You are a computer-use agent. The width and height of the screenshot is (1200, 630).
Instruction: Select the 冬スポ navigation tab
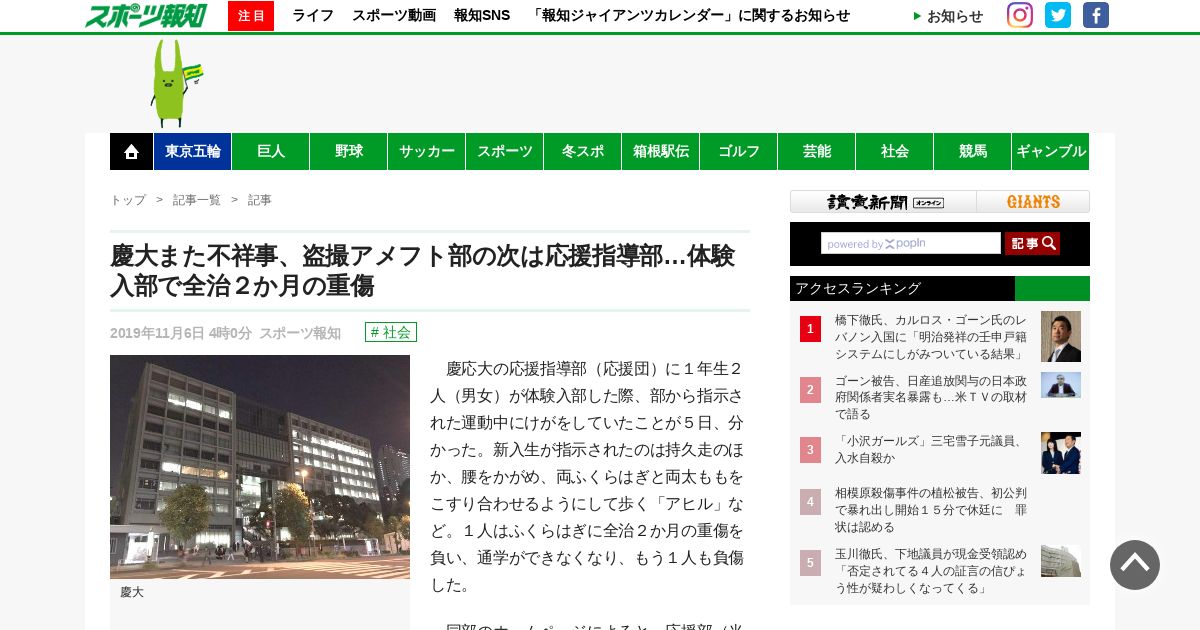coord(583,151)
